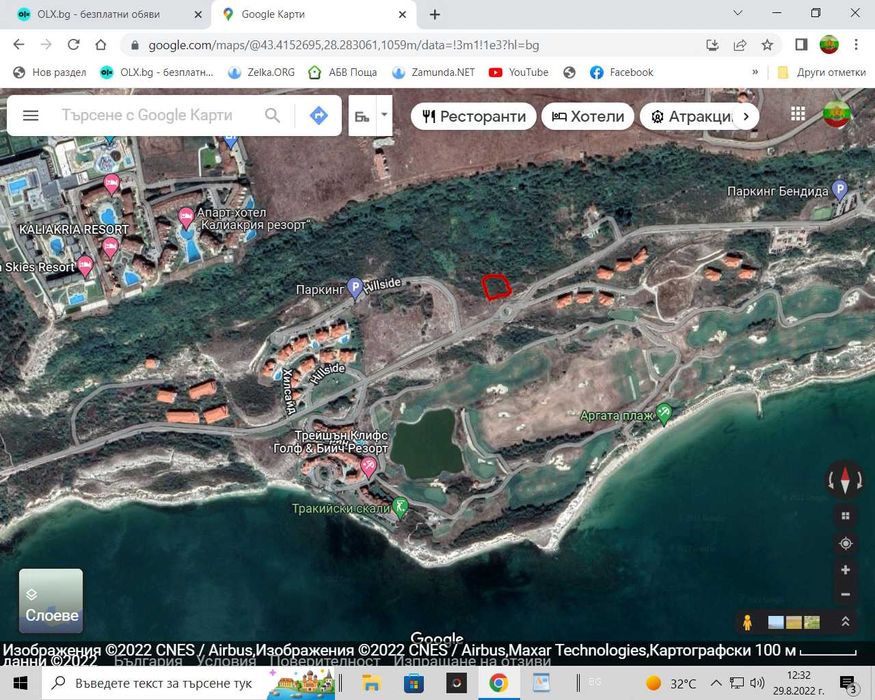Image resolution: width=875 pixels, height=700 pixels.
Task: Open the Windows Start menu
Action: pyautogui.click(x=21, y=683)
